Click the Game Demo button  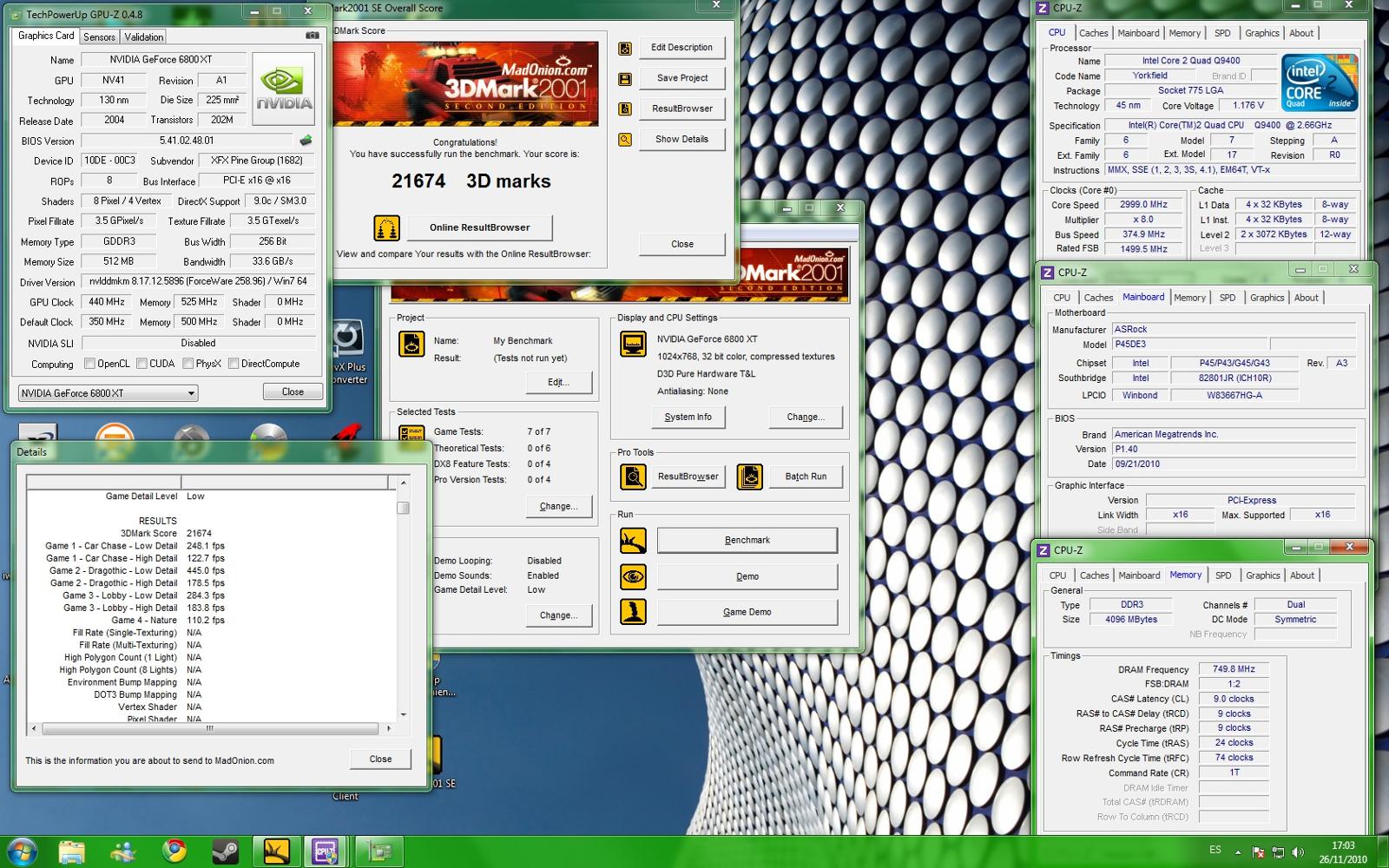click(x=747, y=612)
